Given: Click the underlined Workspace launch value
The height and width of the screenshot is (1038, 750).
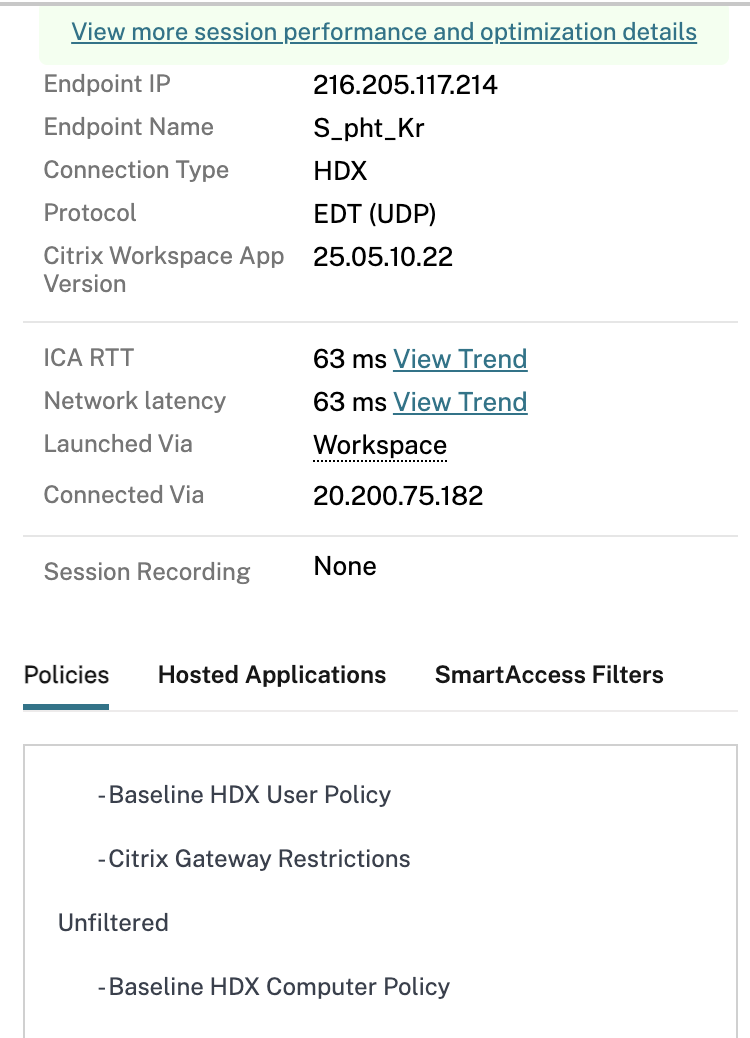Looking at the screenshot, I should click(x=380, y=445).
